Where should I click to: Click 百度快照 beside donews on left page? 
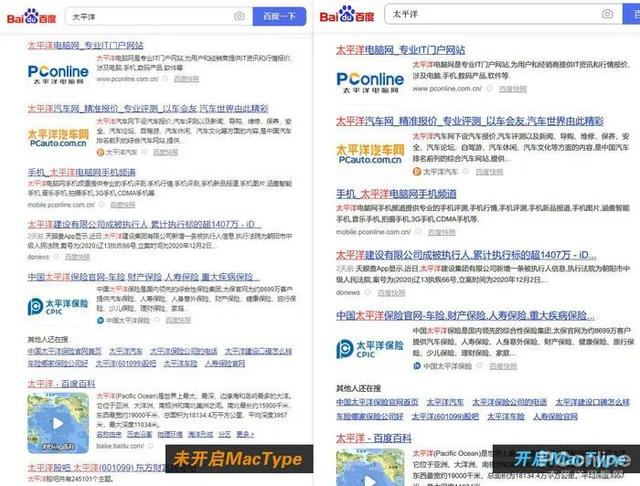tap(78, 257)
